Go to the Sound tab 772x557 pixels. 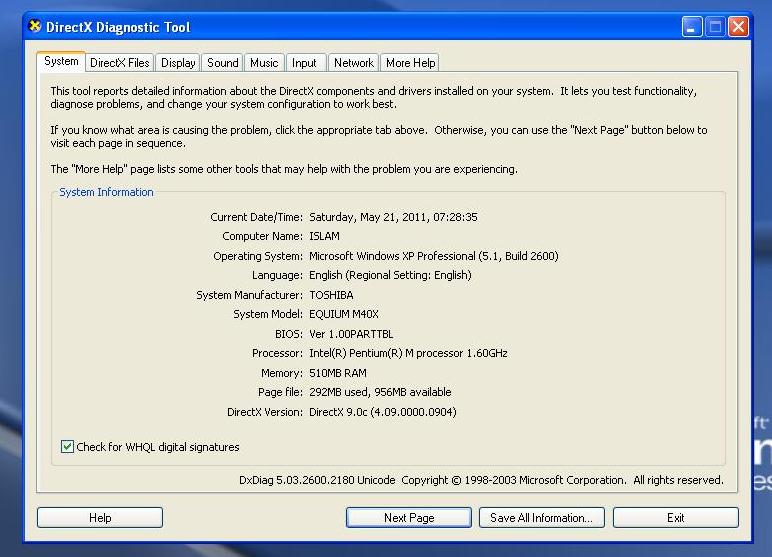pos(223,63)
